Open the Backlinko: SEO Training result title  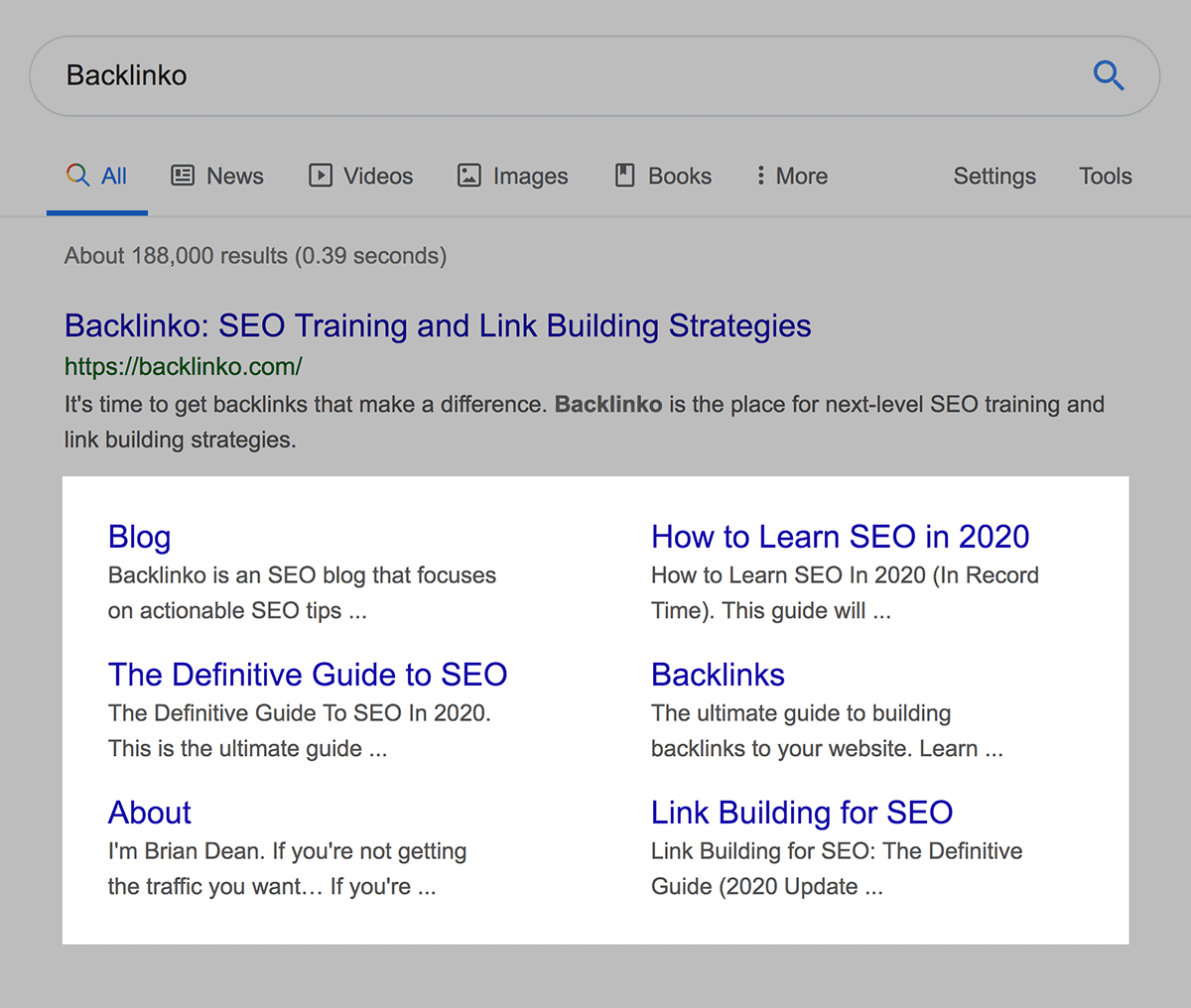pyautogui.click(x=438, y=325)
